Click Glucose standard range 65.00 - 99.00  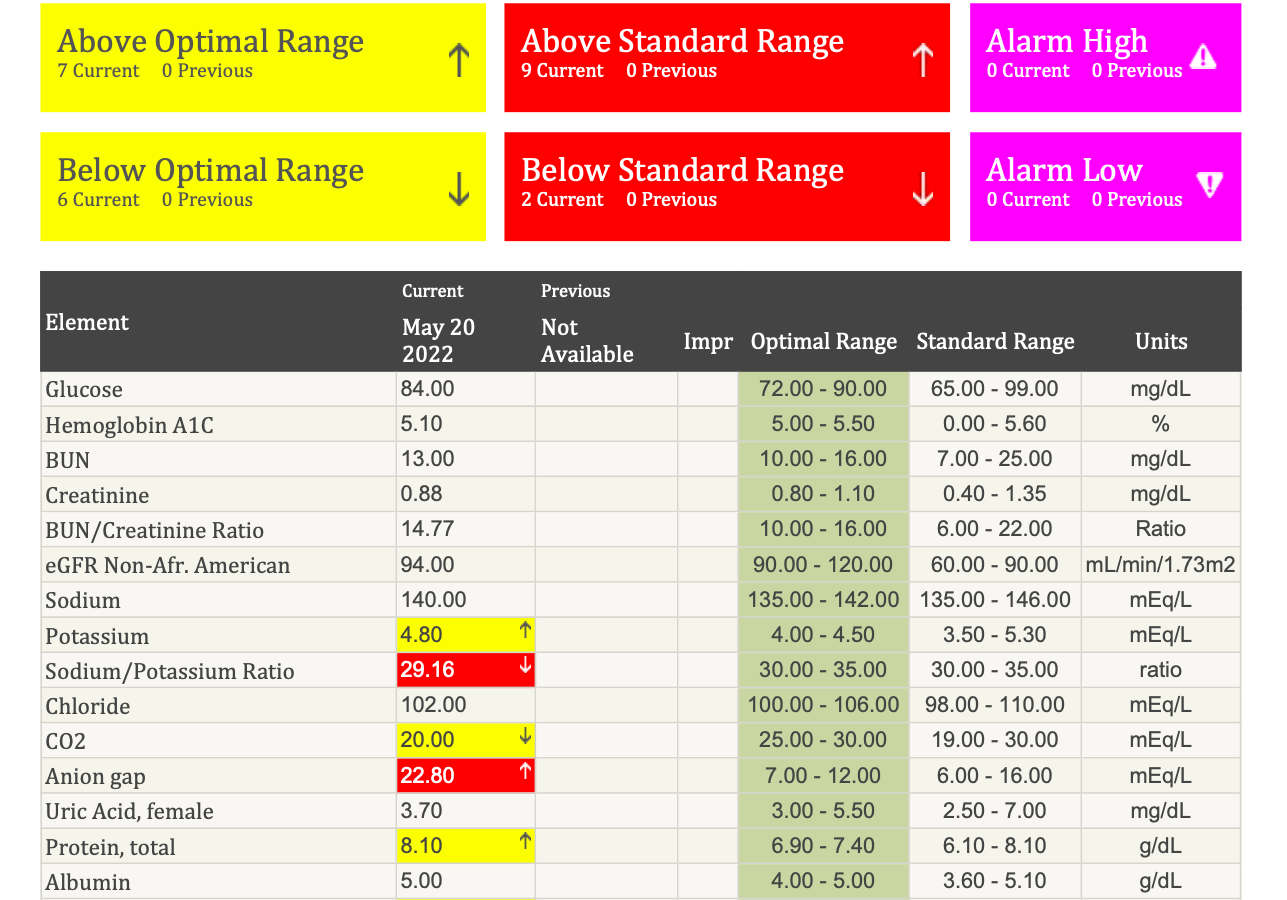click(995, 388)
